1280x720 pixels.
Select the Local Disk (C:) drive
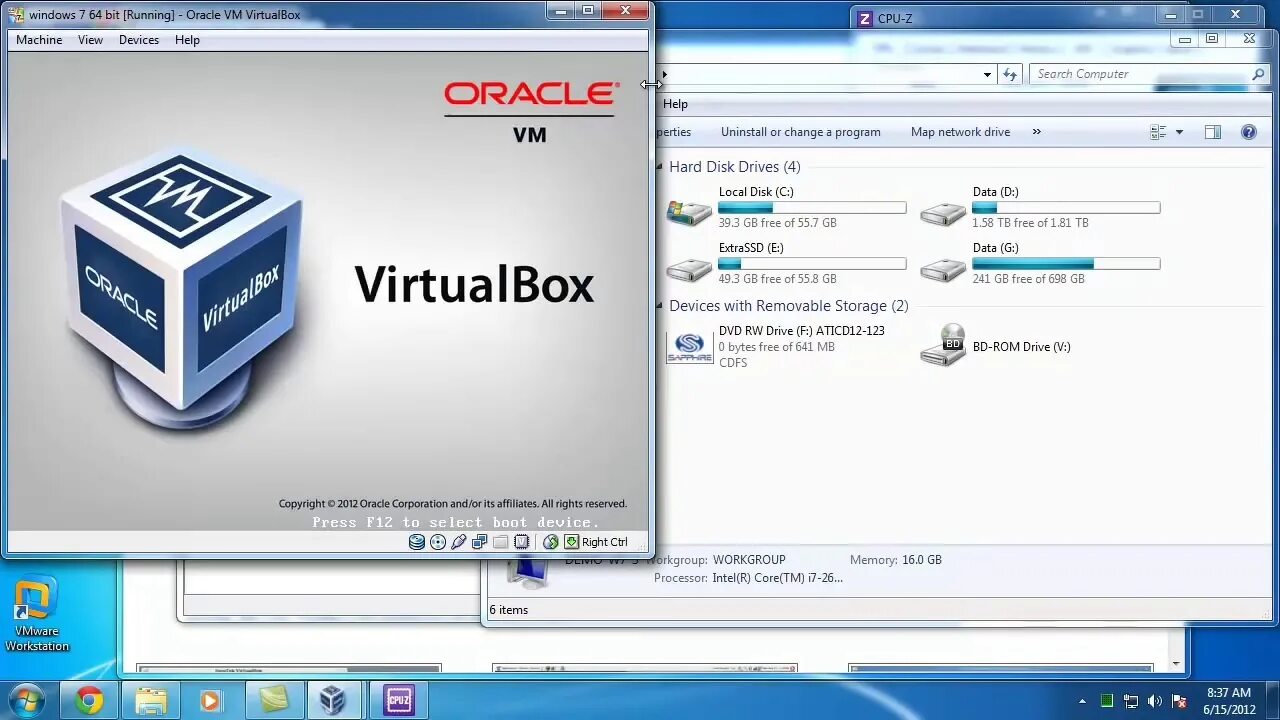tap(786, 208)
